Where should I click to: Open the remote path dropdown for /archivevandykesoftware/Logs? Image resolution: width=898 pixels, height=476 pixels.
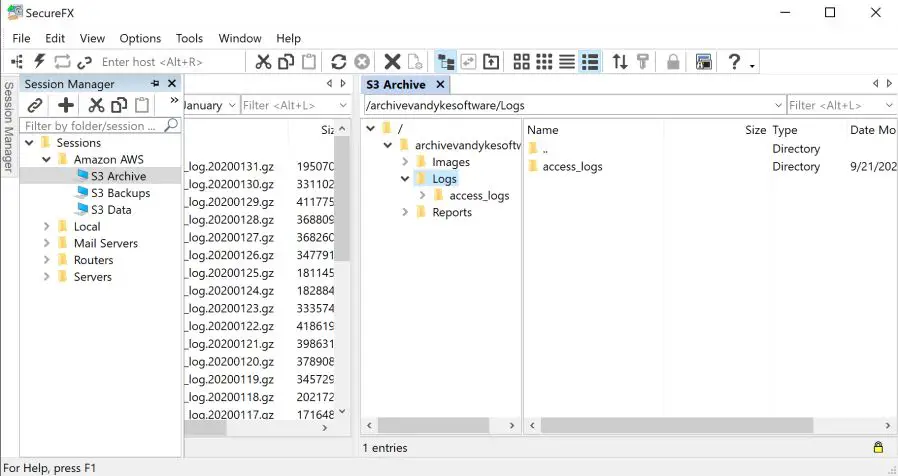pyautogui.click(x=778, y=105)
